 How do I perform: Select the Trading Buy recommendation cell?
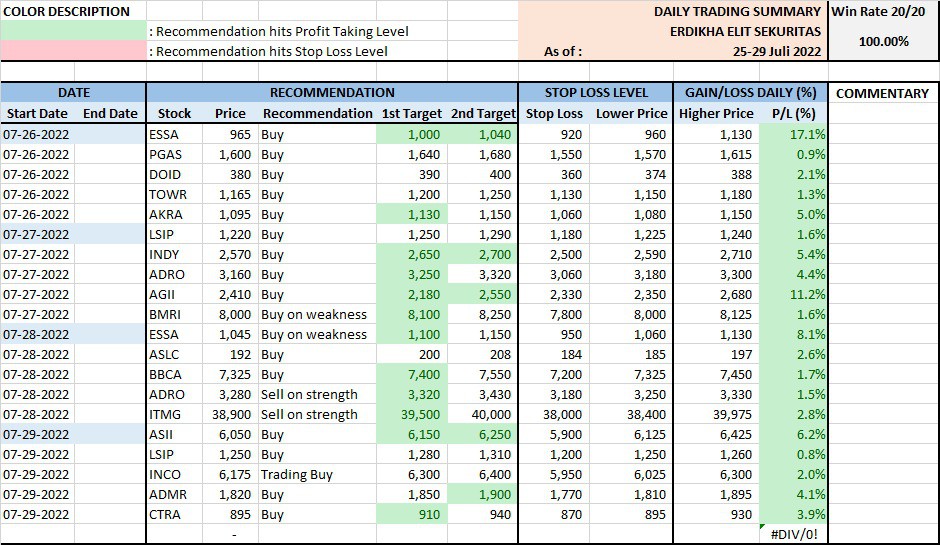click(297, 474)
